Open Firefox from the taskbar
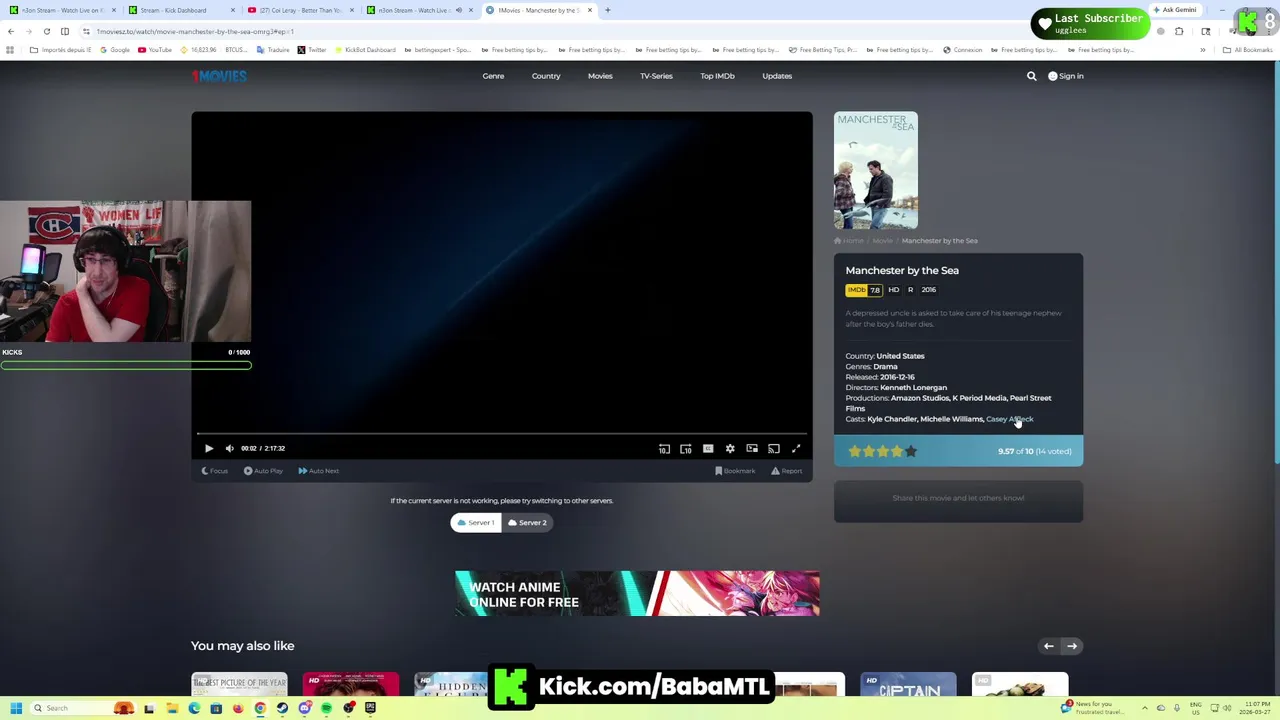 pyautogui.click(x=238, y=708)
